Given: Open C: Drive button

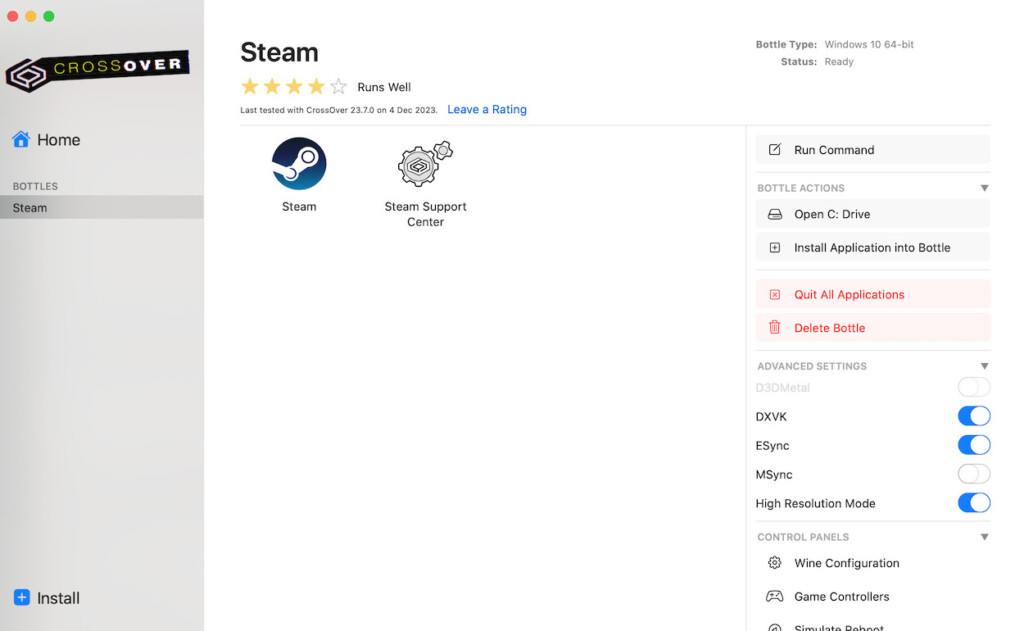Looking at the screenshot, I should coord(872,214).
